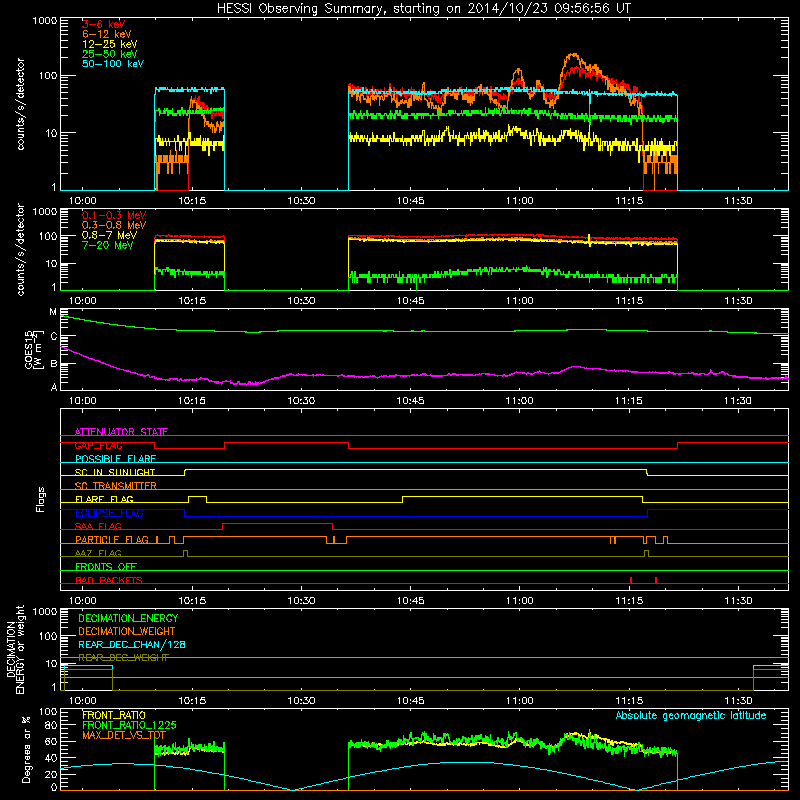Click the 11:00 tick under the top plot

519,201
